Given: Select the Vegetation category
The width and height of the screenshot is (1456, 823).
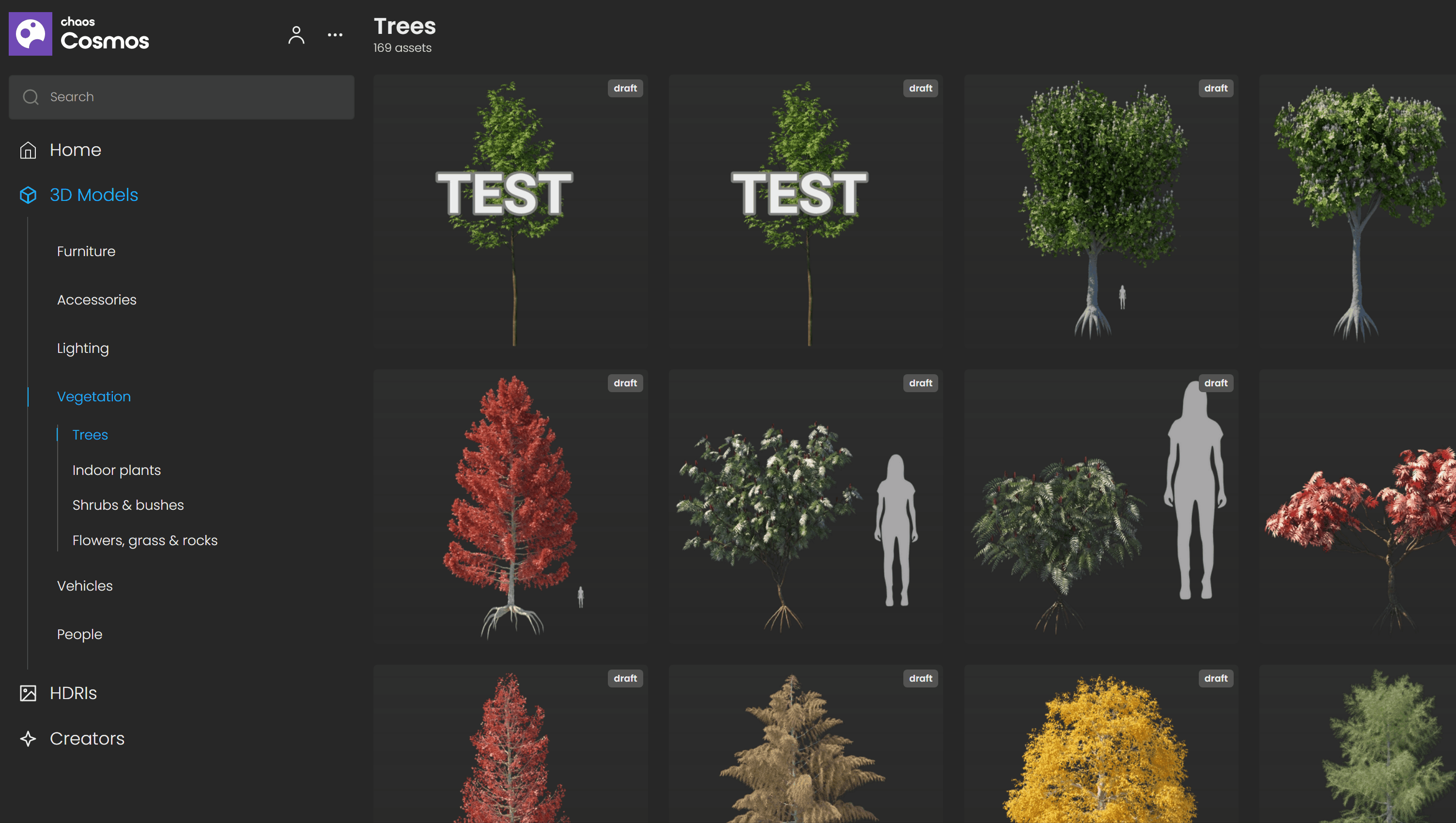Looking at the screenshot, I should click(94, 397).
